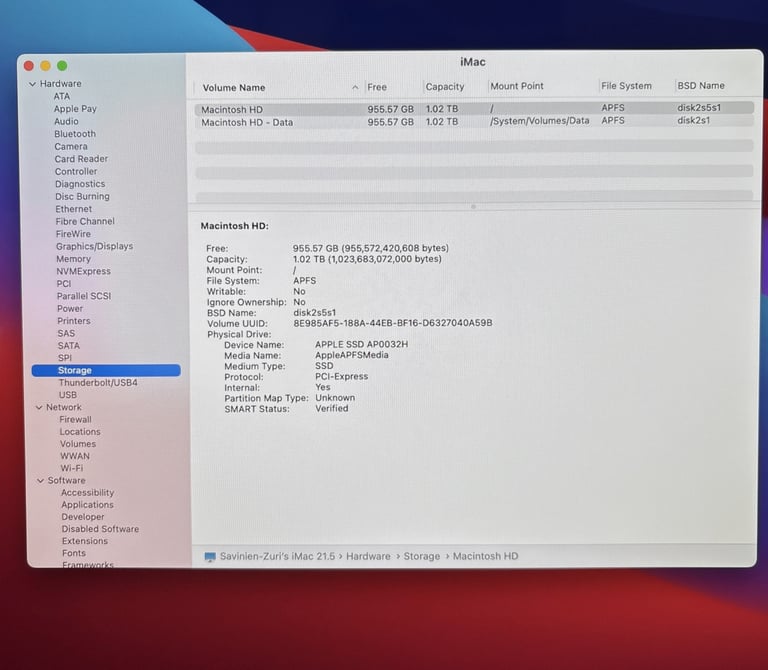Click Macintosh HD in the path bar
This screenshot has width=768, height=670.
[485, 556]
